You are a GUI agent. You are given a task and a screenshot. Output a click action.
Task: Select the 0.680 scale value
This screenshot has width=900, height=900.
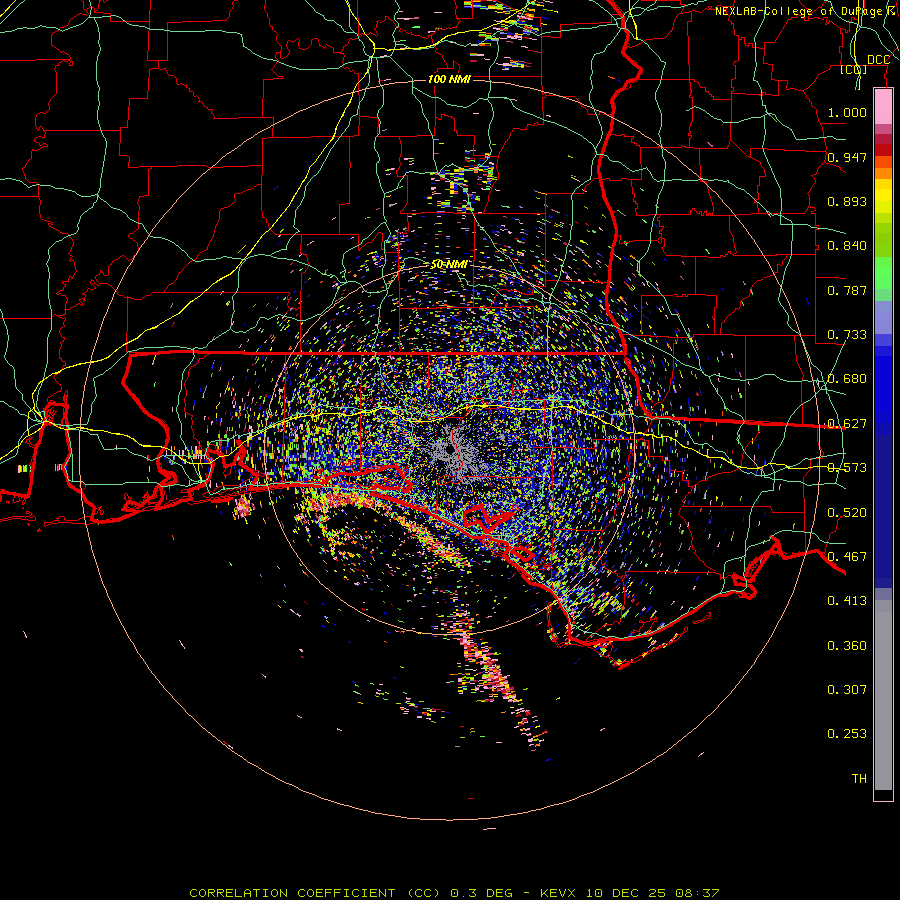tap(847, 379)
